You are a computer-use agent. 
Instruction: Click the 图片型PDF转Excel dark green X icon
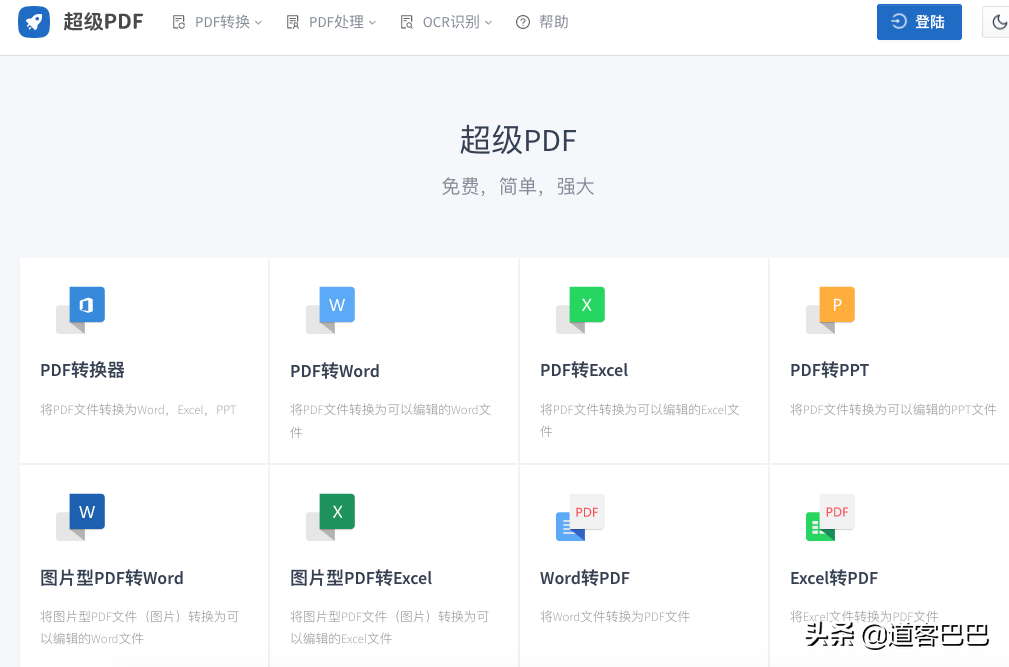331,517
